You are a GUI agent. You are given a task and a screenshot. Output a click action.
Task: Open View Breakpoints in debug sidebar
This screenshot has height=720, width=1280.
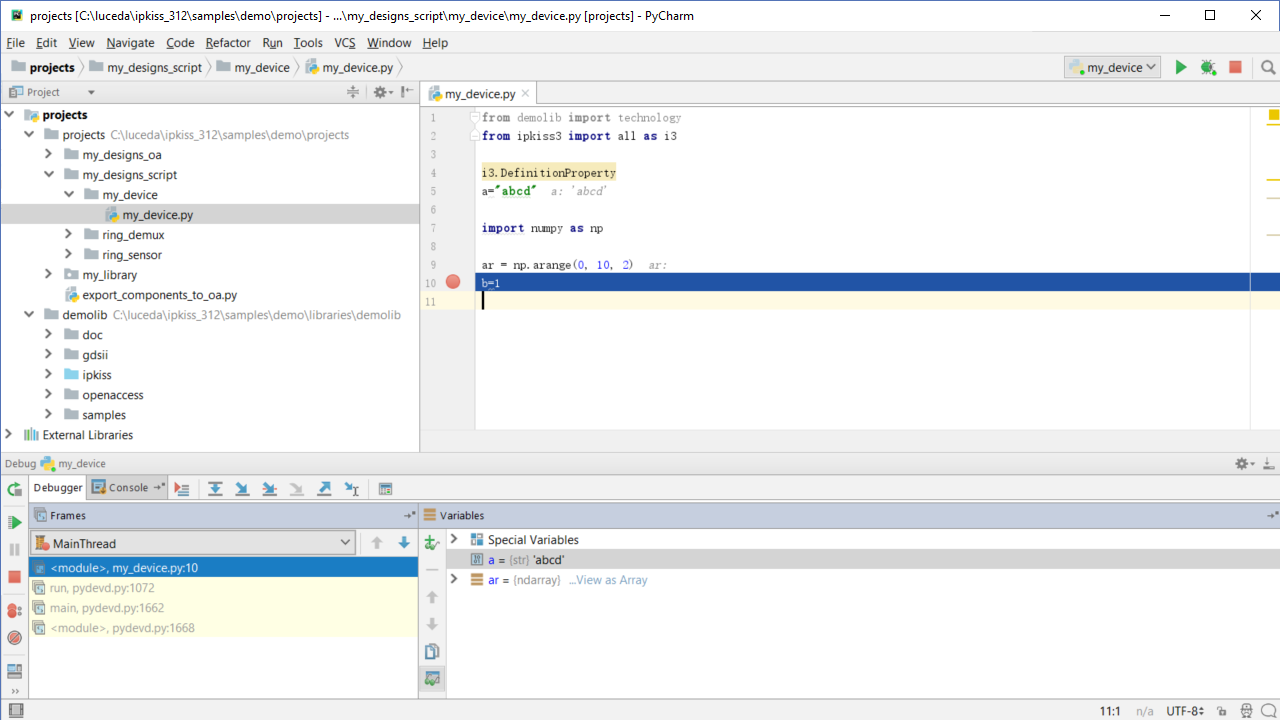click(x=14, y=610)
